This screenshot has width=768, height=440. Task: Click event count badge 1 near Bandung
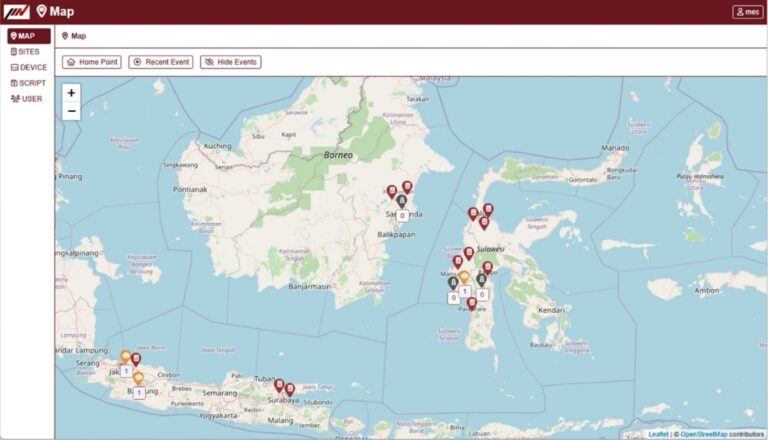139,392
